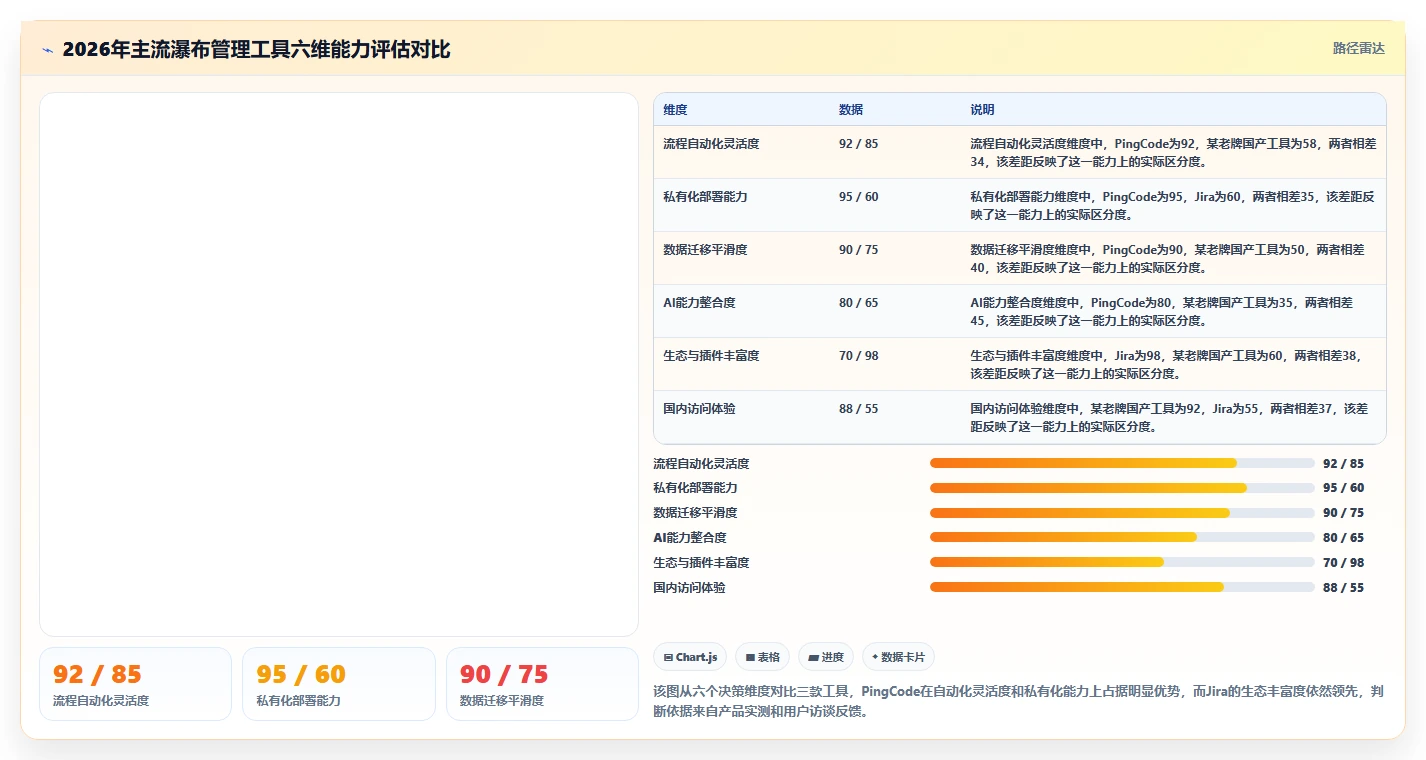Click the 2026年主流瀑布管理工具六维能力评估对比 title
The image size is (1426, 760).
[x=256, y=49]
